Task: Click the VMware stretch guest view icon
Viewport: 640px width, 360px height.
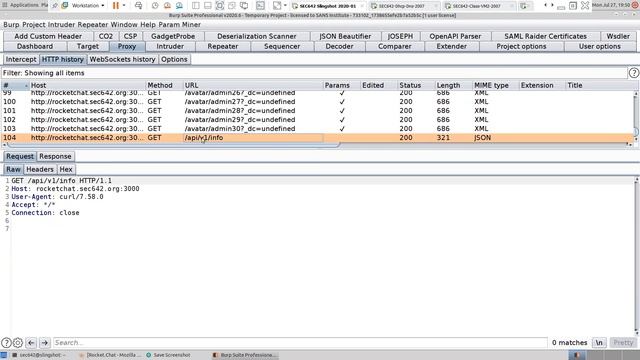Action: (x=277, y=6)
